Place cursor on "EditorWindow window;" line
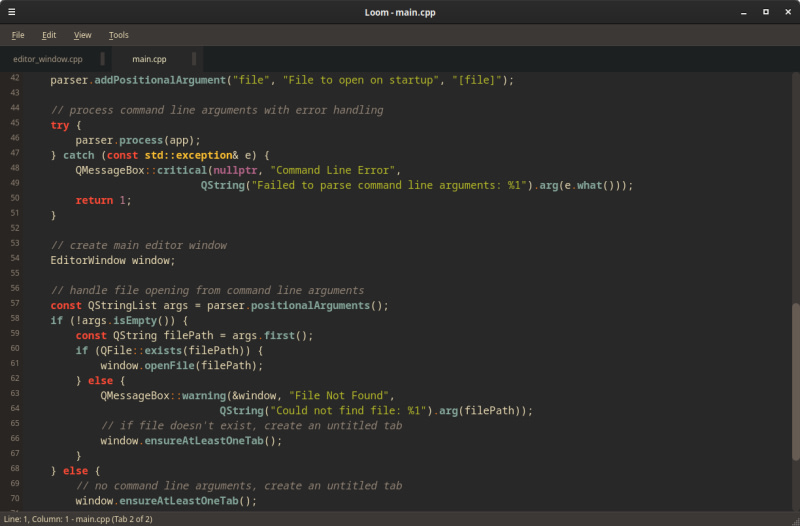Viewport: 800px width, 526px height. tap(113, 260)
